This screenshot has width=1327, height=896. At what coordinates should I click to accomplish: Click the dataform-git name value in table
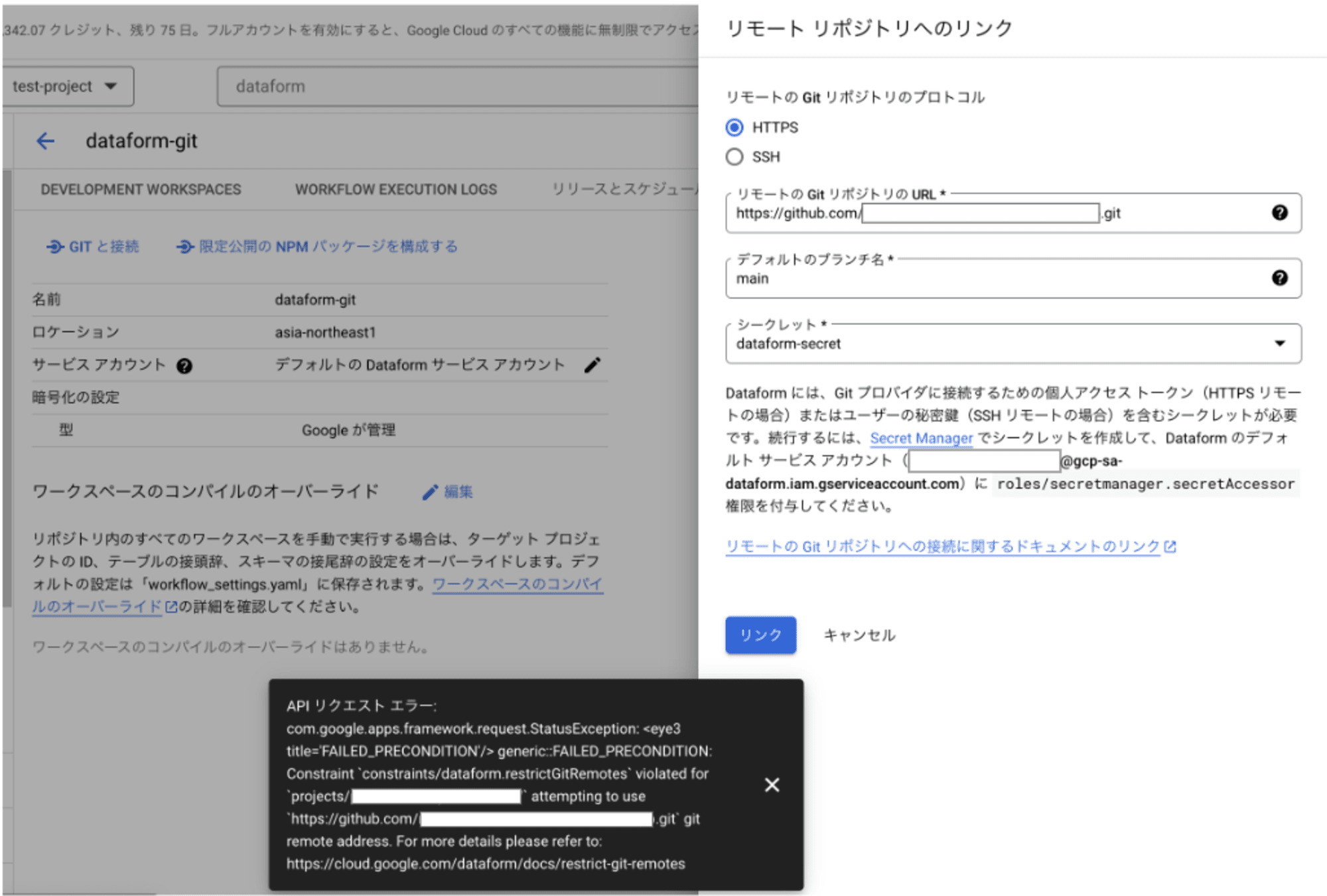[315, 300]
